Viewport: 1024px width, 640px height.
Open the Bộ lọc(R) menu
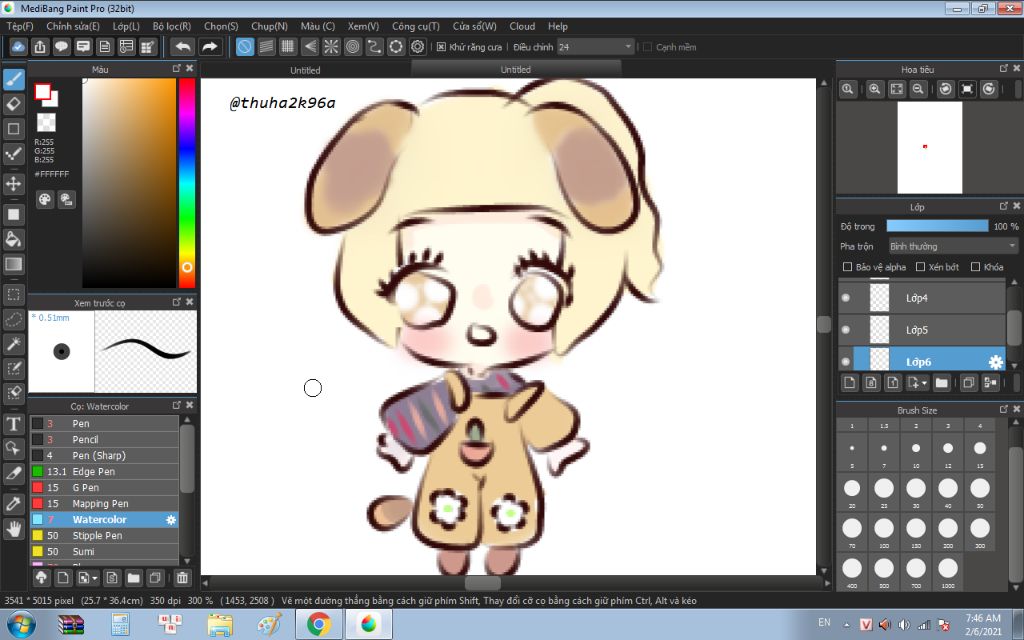pos(172,26)
